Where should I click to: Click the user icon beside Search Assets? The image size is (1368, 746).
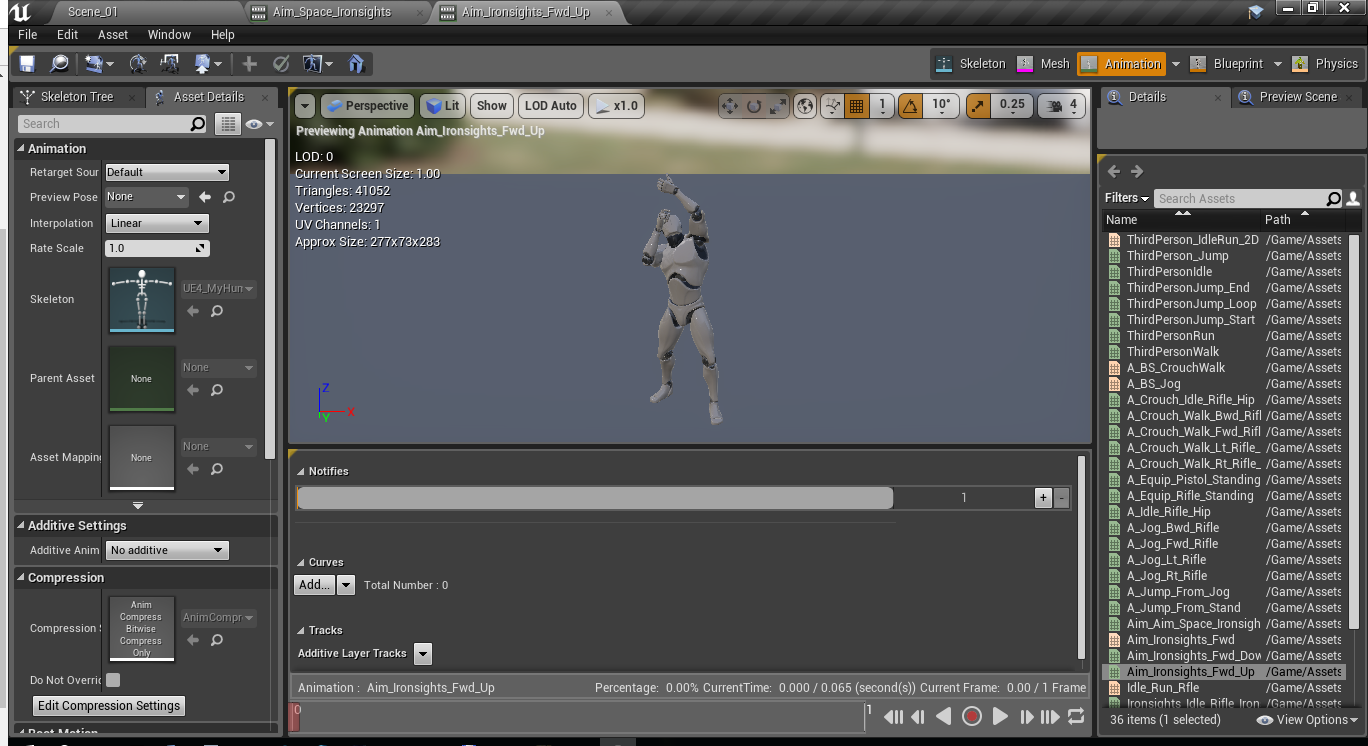coord(1353,198)
